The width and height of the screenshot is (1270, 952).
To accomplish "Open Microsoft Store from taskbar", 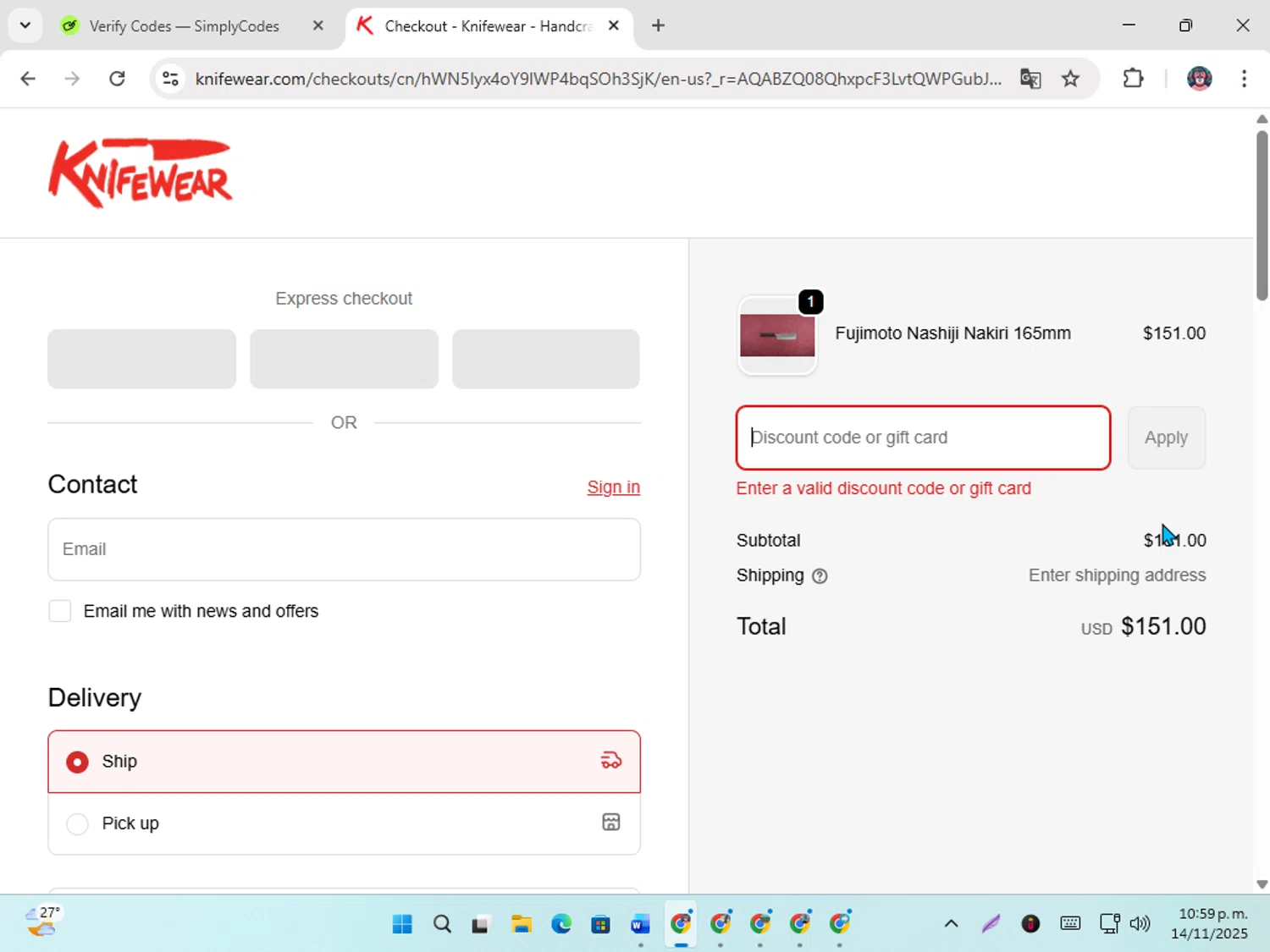I will tap(600, 923).
